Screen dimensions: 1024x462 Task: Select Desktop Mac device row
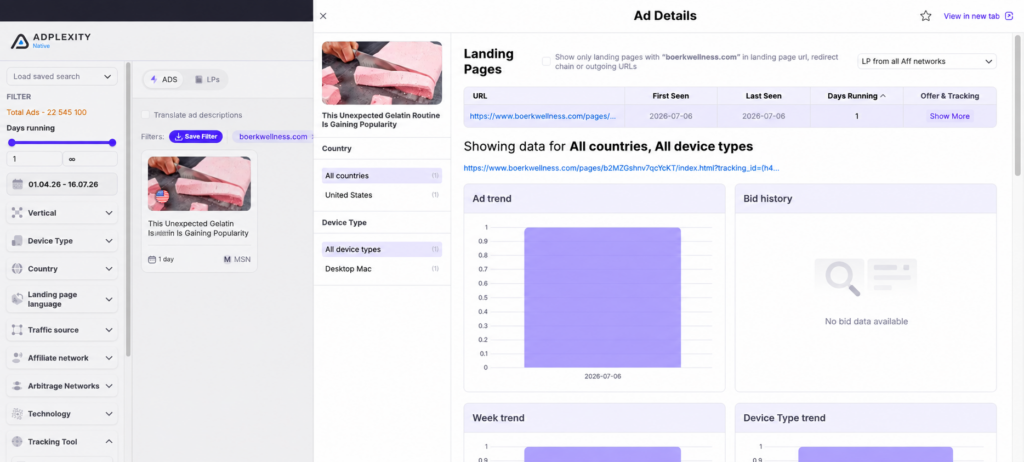(382, 269)
